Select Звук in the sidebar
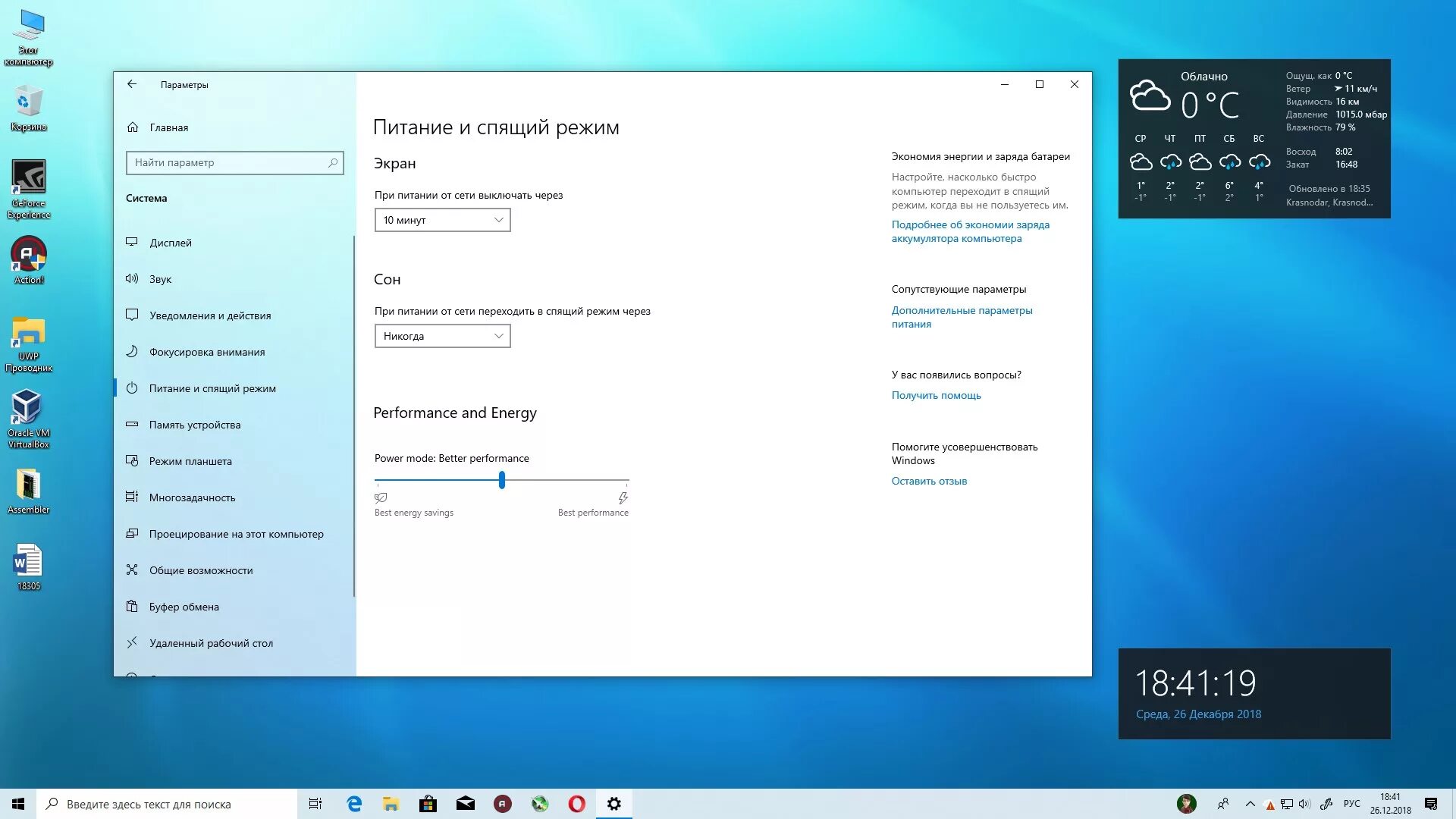 point(160,279)
